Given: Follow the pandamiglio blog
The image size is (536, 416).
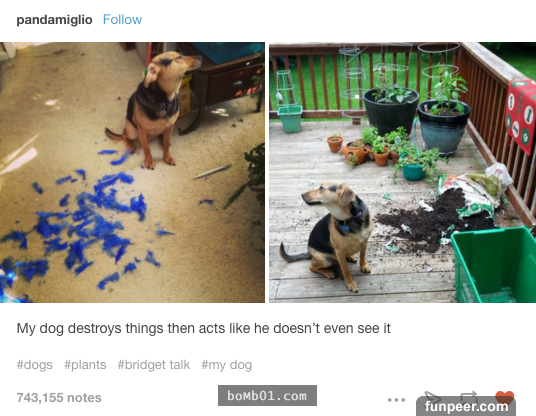Looking at the screenshot, I should point(122,19).
